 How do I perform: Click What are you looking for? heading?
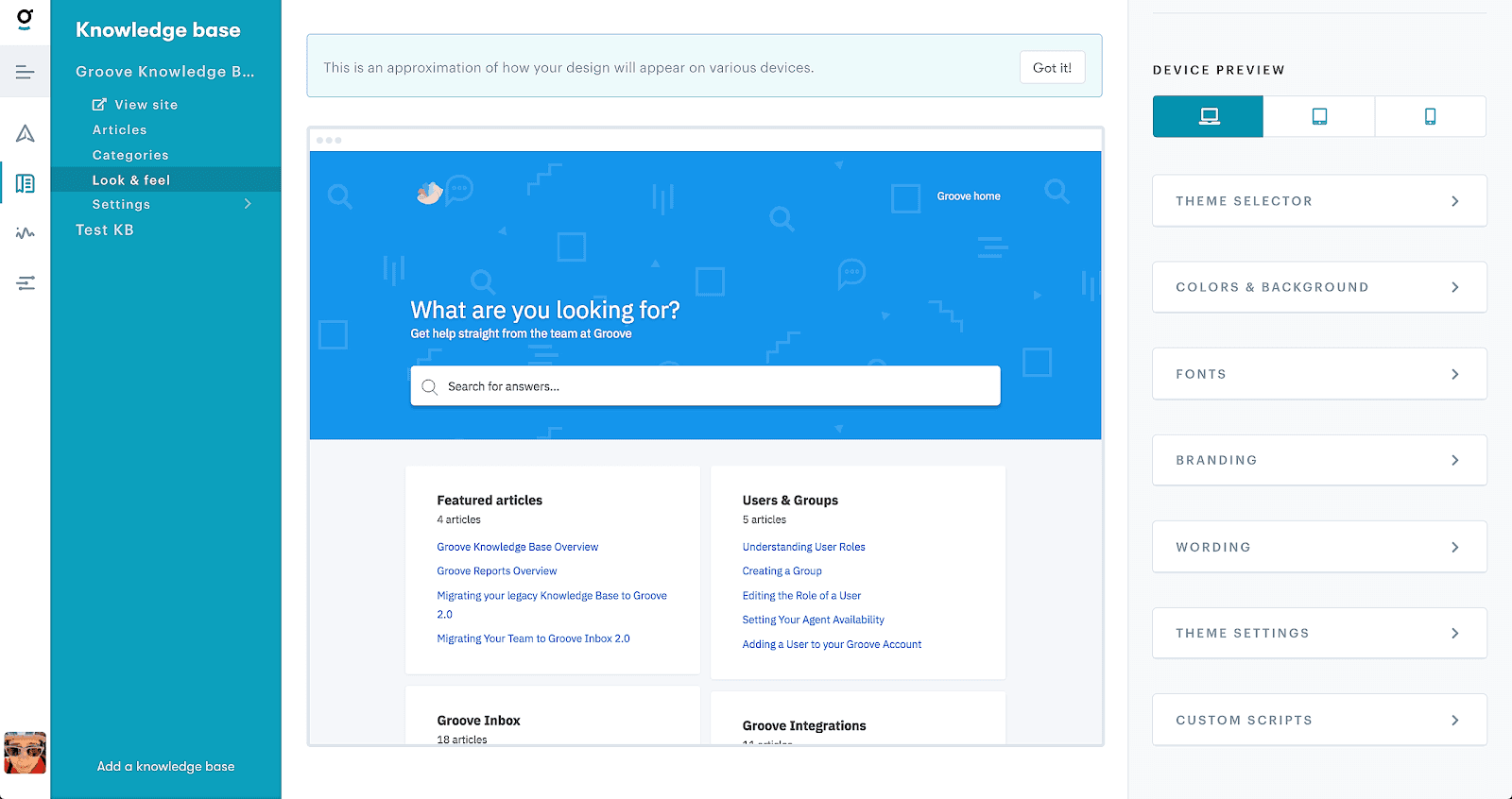point(545,310)
